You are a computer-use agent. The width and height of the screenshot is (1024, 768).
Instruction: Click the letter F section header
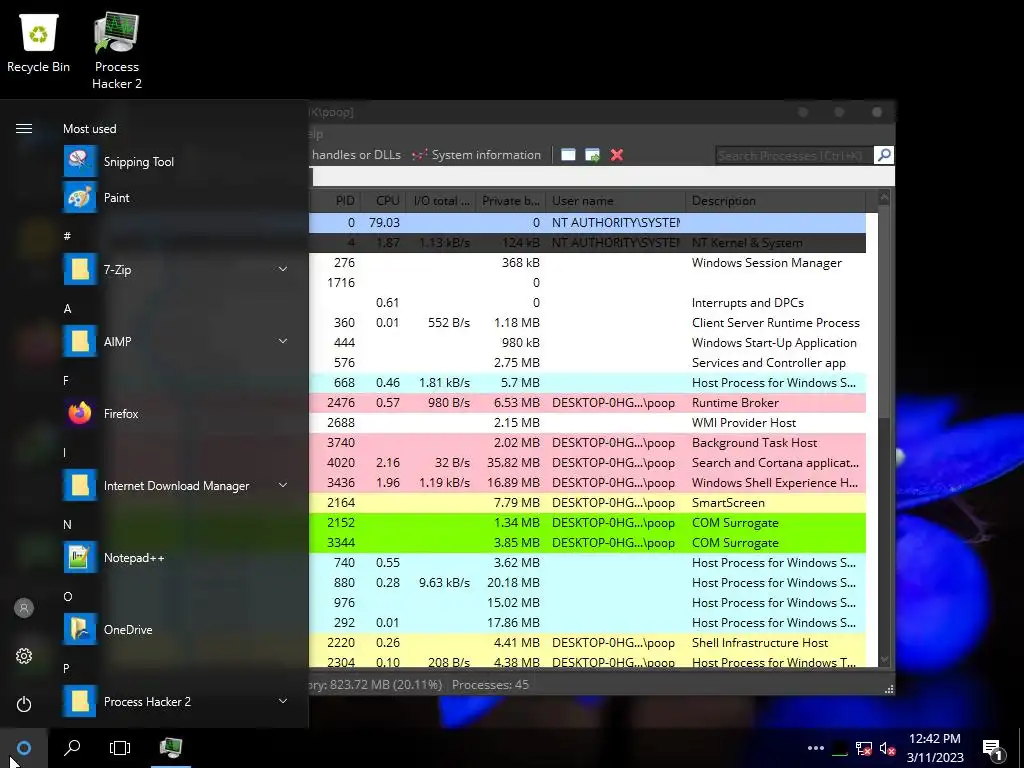tap(66, 381)
